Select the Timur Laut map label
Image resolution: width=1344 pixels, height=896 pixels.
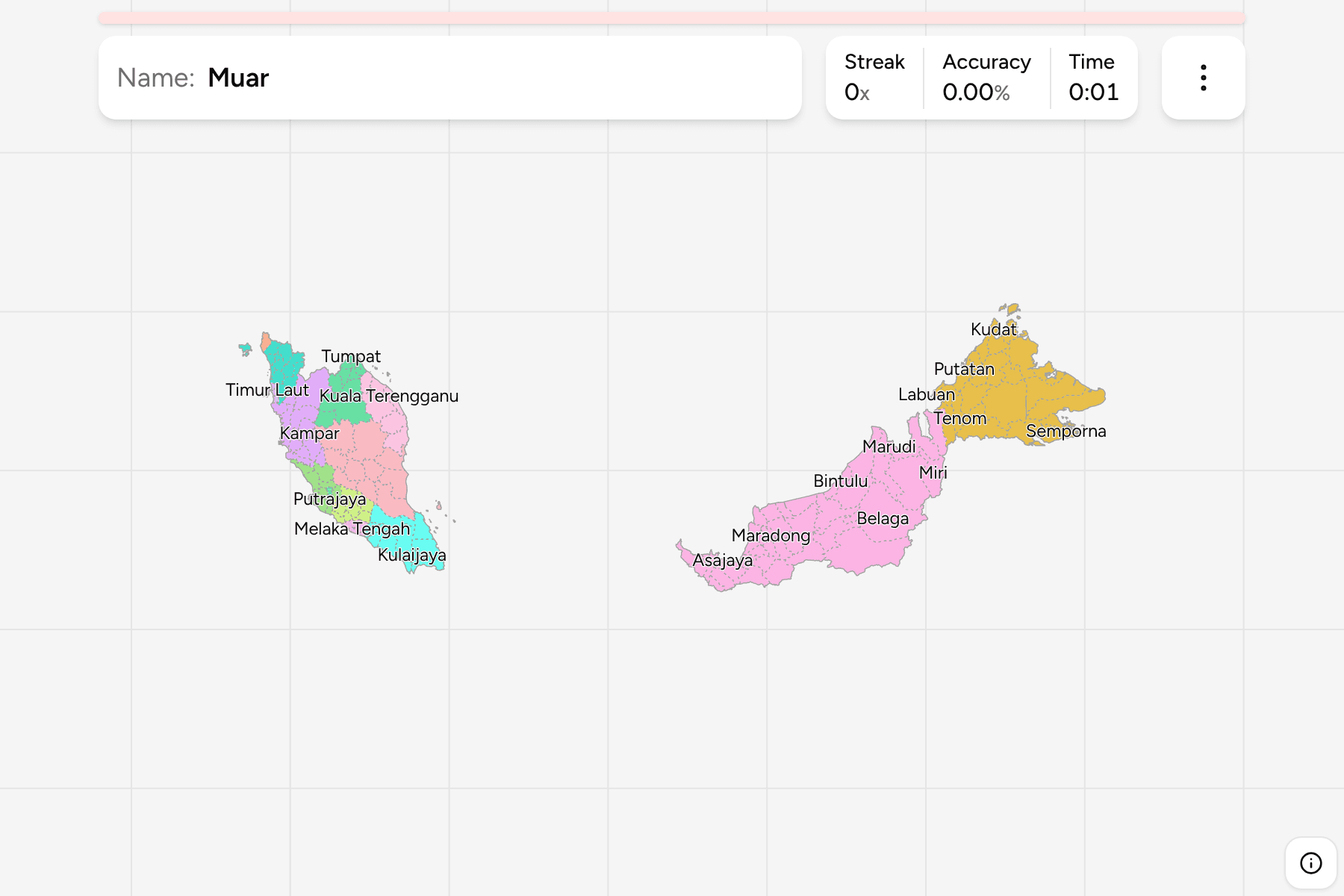click(x=267, y=390)
